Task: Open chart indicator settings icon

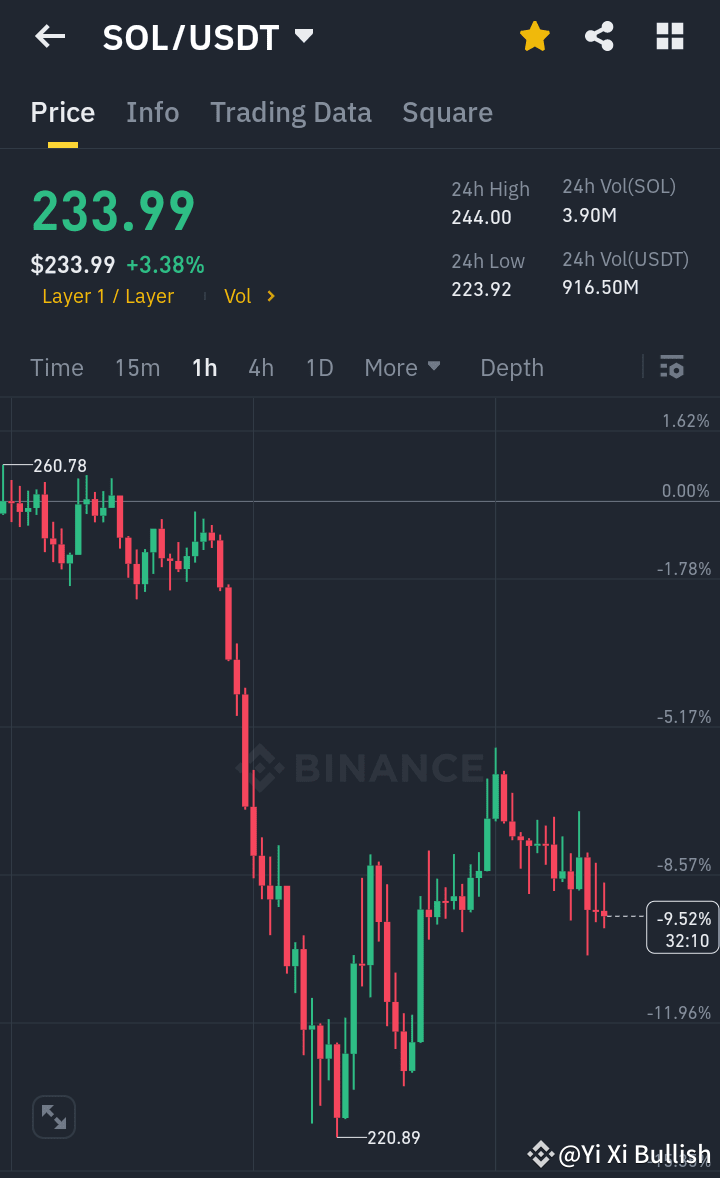Action: [671, 367]
